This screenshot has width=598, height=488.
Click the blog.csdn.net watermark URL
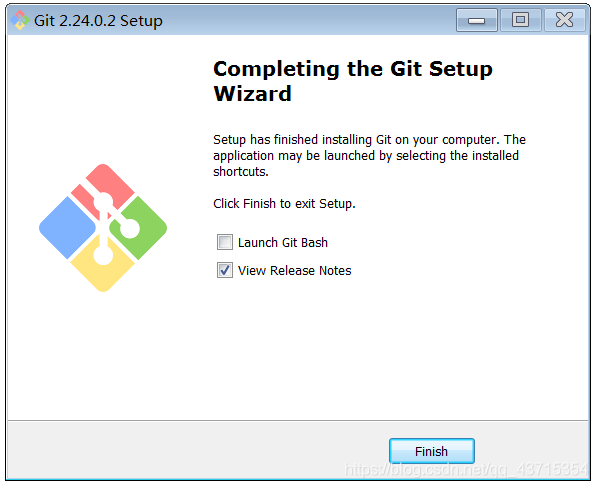point(466,469)
